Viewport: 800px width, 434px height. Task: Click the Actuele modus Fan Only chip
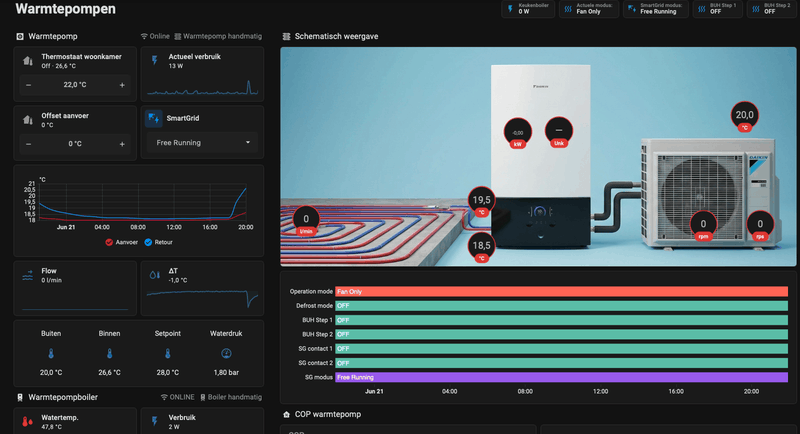pyautogui.click(x=589, y=9)
